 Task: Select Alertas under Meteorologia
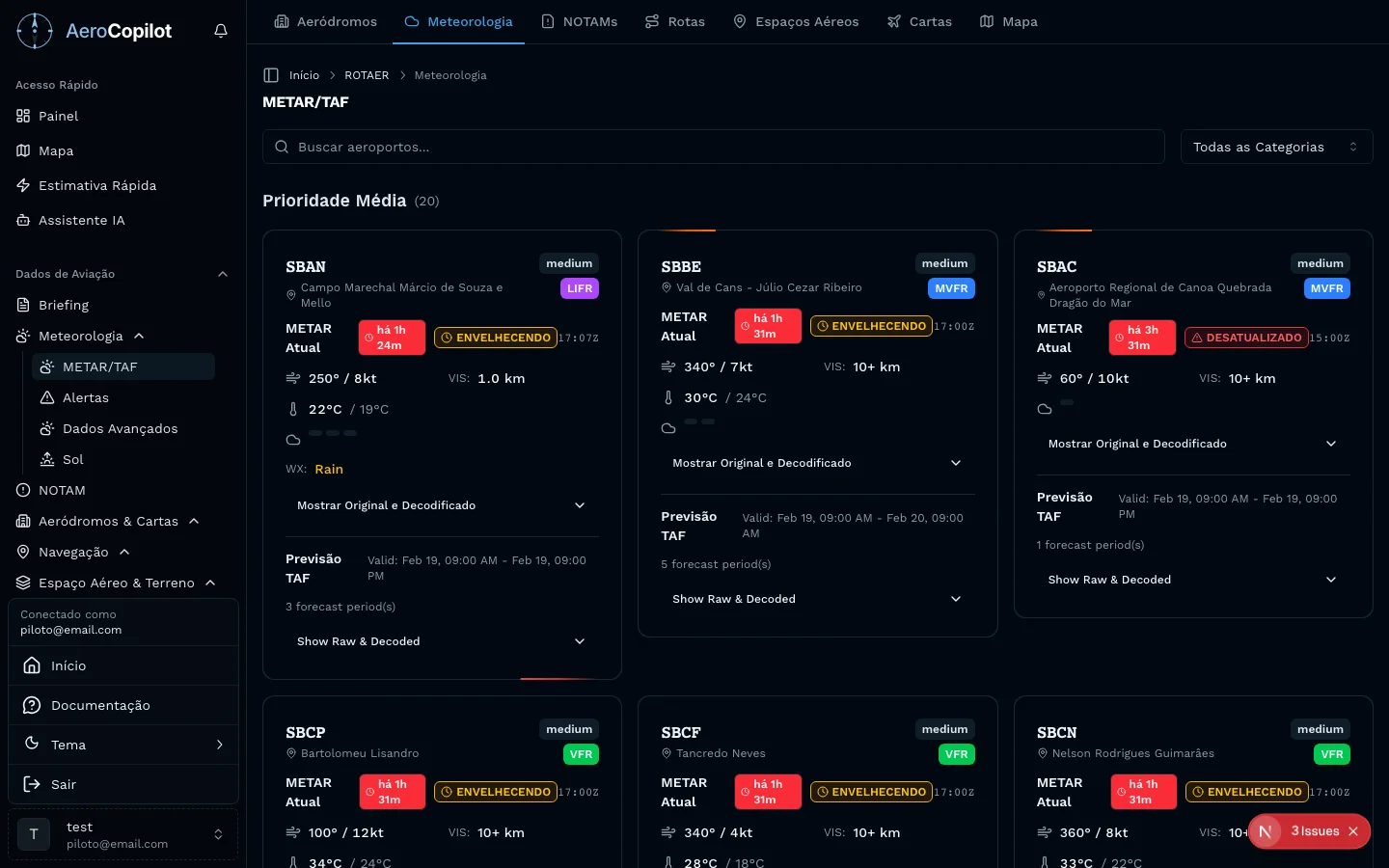coord(85,397)
